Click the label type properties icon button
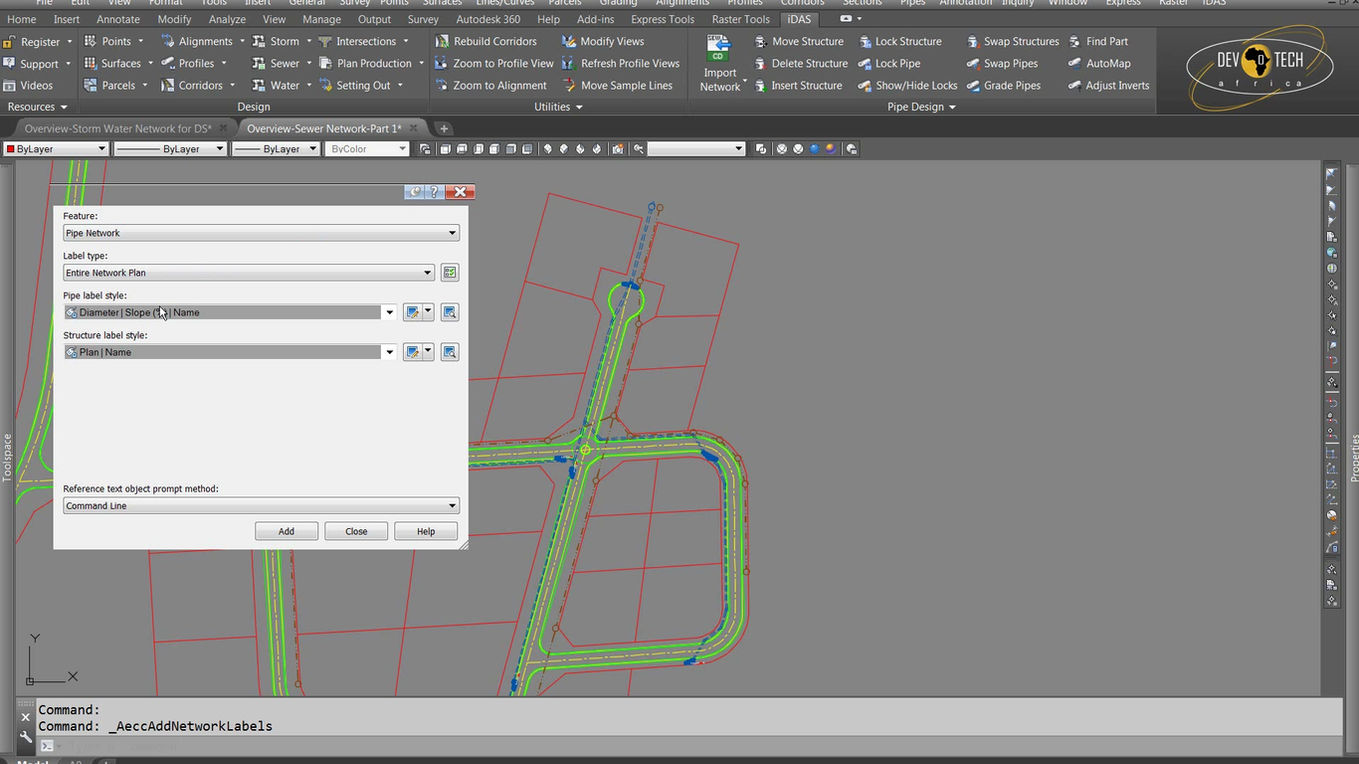 450,273
